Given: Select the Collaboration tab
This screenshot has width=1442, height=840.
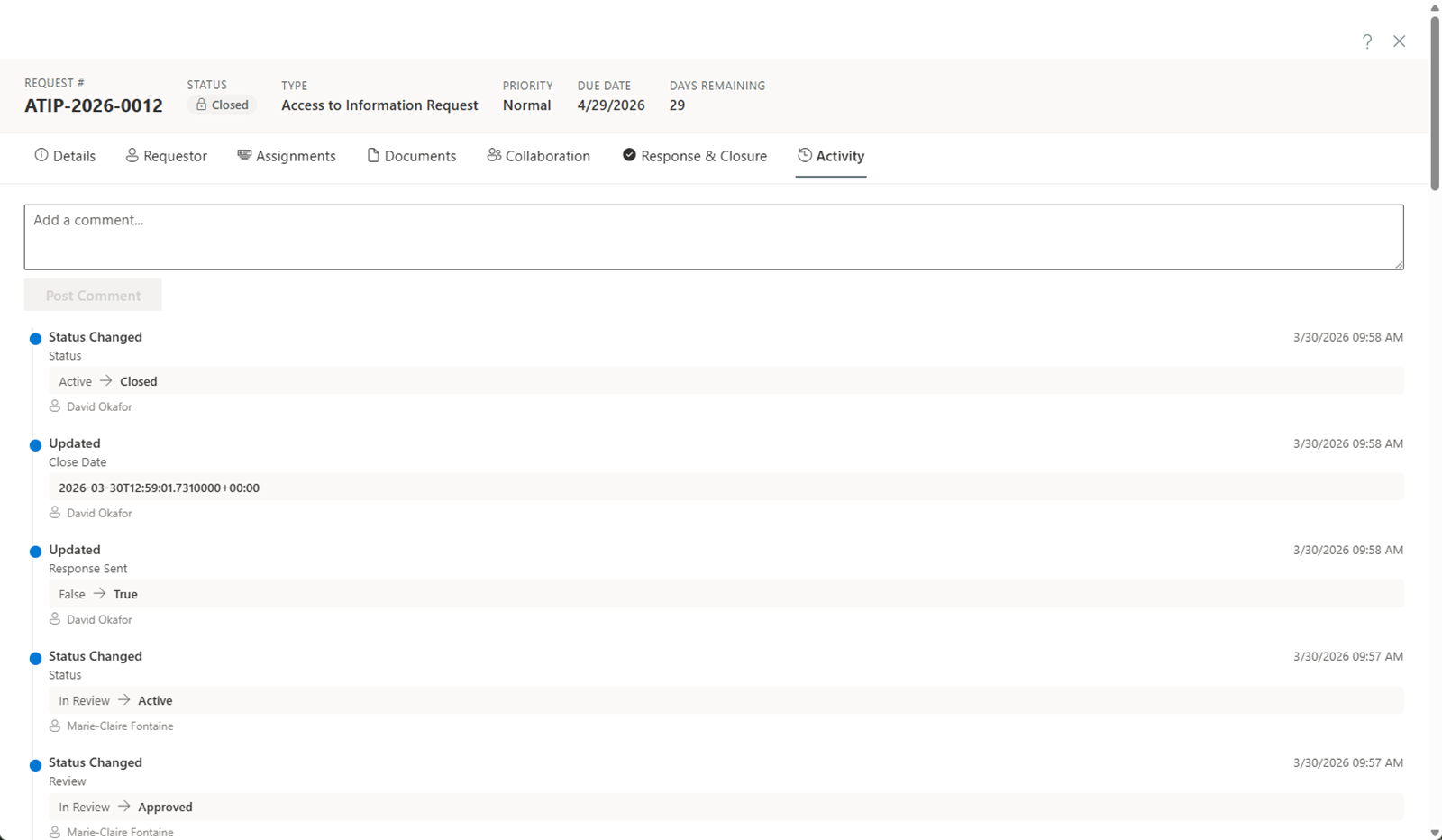Looking at the screenshot, I should [539, 156].
